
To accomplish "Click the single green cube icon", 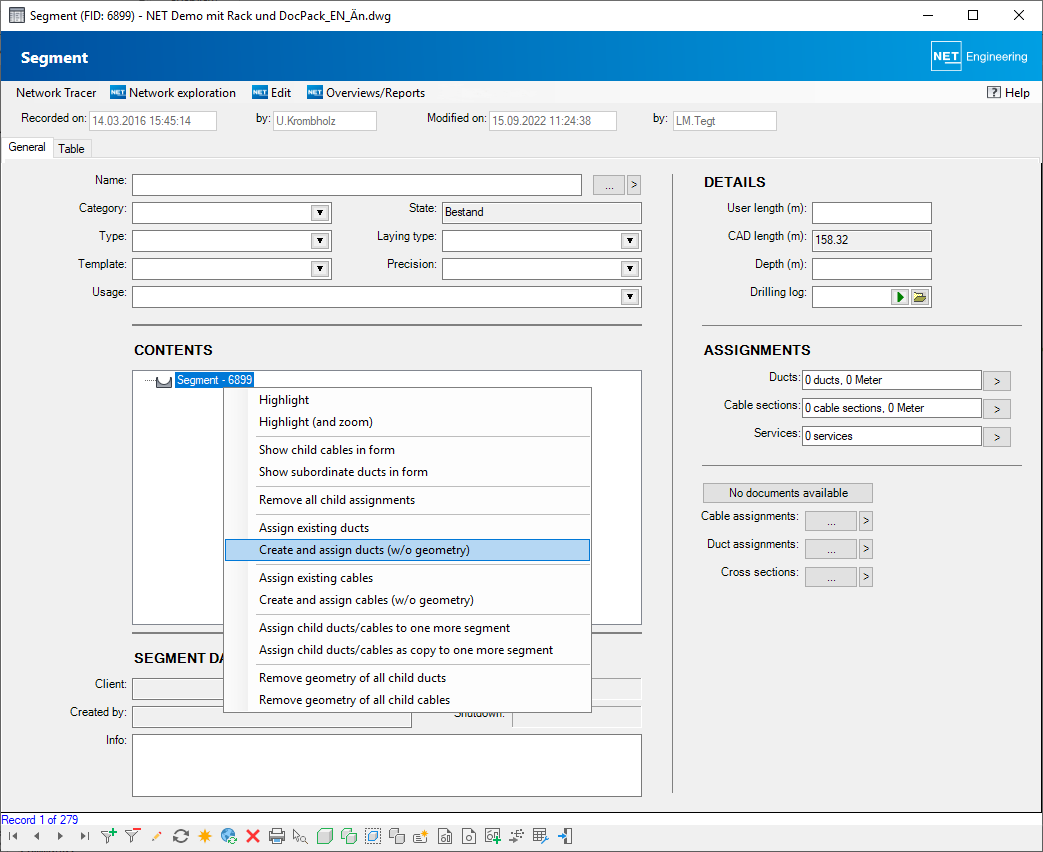I will [x=325, y=836].
